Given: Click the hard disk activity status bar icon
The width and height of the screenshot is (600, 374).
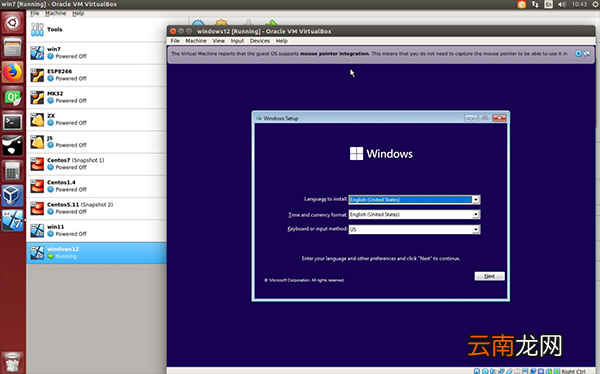Looking at the screenshot, I should tap(477, 371).
